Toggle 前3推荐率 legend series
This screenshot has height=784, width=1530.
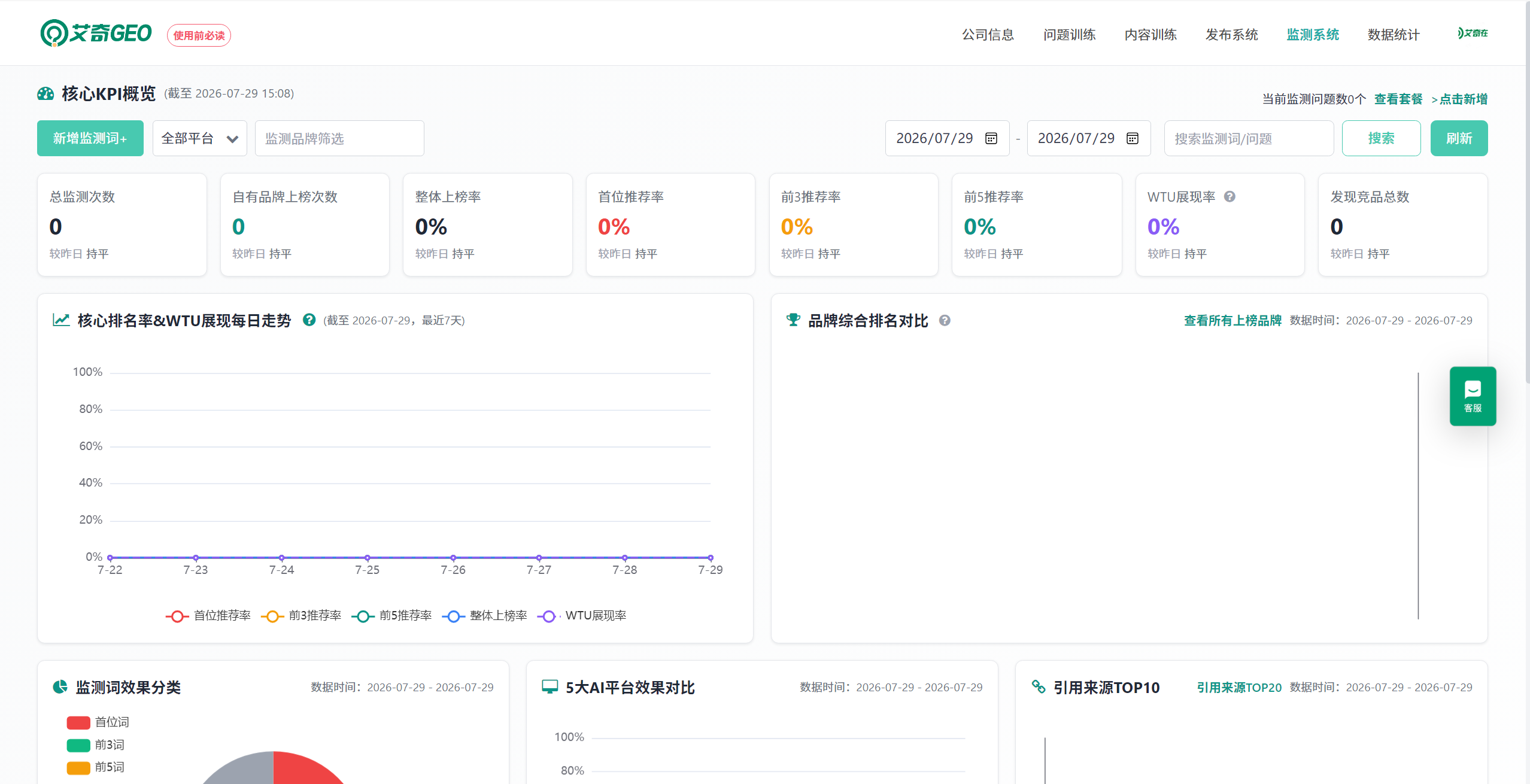(x=301, y=615)
